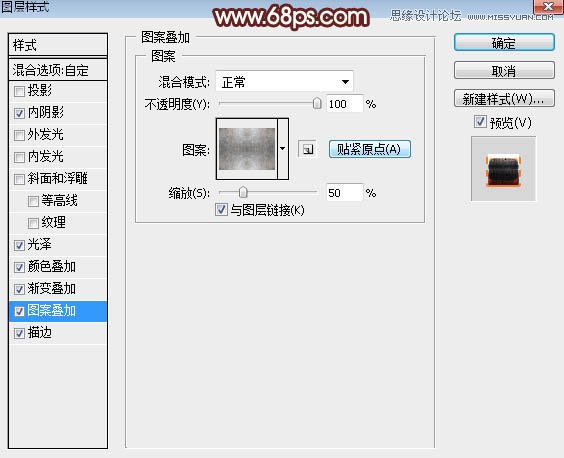Viewport: 564px width, 458px height.
Task: Toggle the 纹理 texture checkbox
Action: click(33, 223)
